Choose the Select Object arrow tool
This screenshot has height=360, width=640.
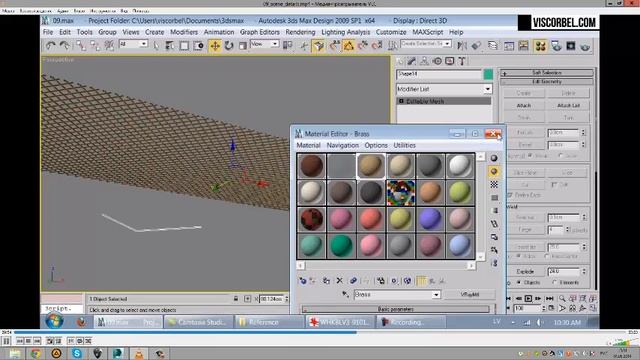point(156,45)
